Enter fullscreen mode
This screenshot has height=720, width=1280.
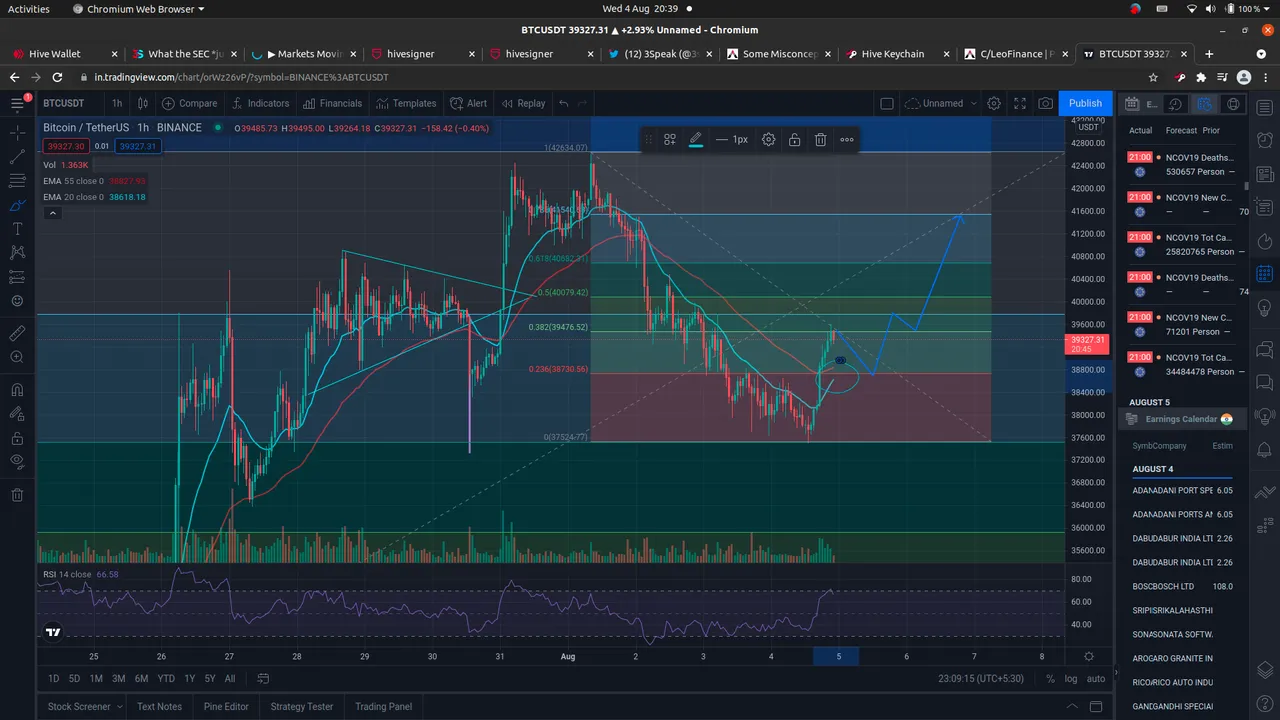(1020, 103)
